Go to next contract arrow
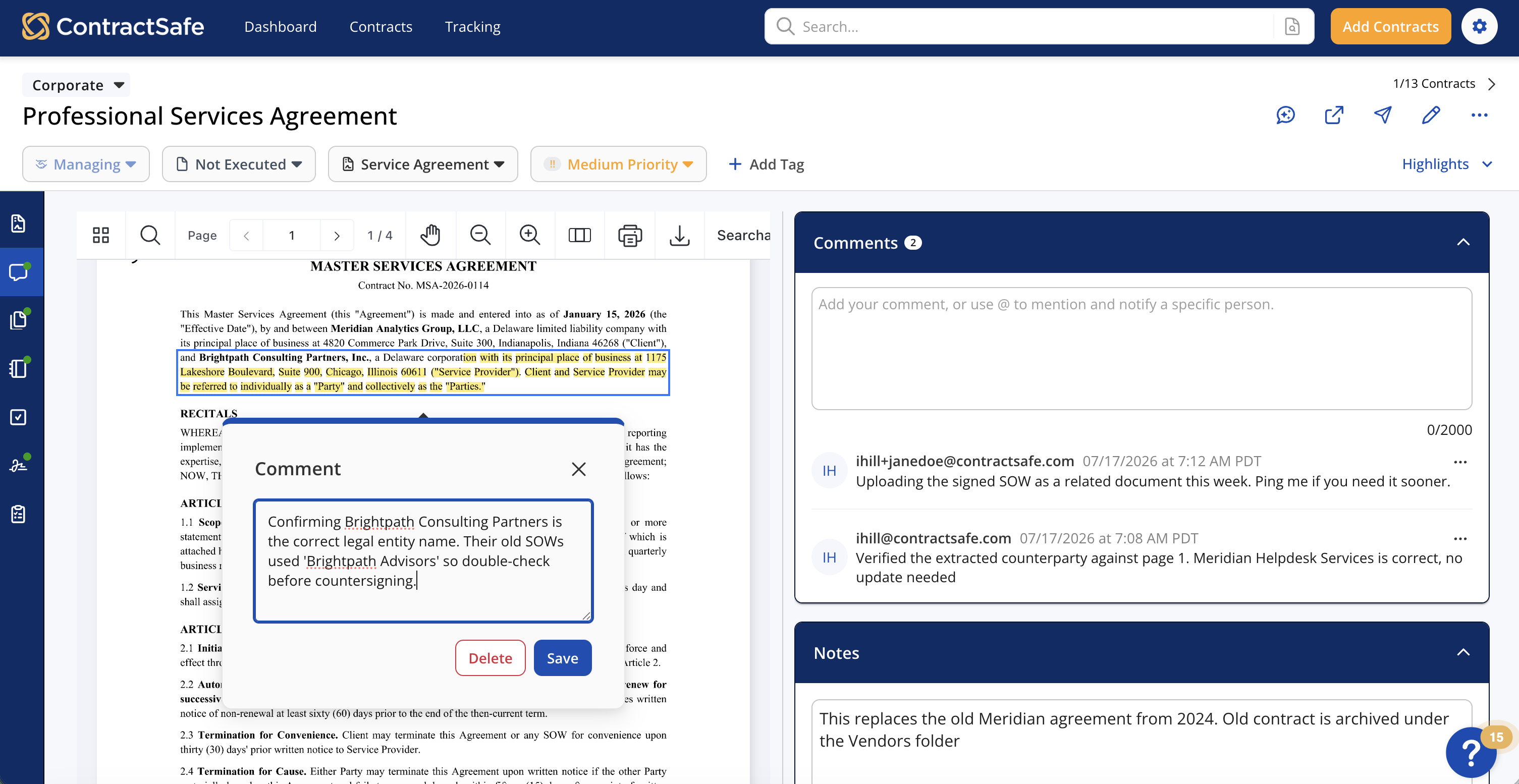The height and width of the screenshot is (784, 1519). tap(1492, 84)
